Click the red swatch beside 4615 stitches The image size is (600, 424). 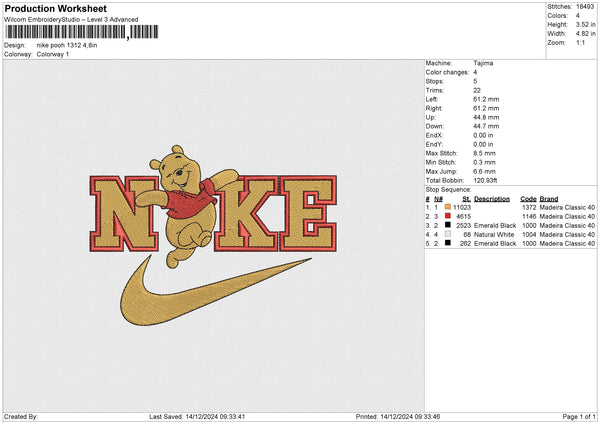tap(448, 216)
